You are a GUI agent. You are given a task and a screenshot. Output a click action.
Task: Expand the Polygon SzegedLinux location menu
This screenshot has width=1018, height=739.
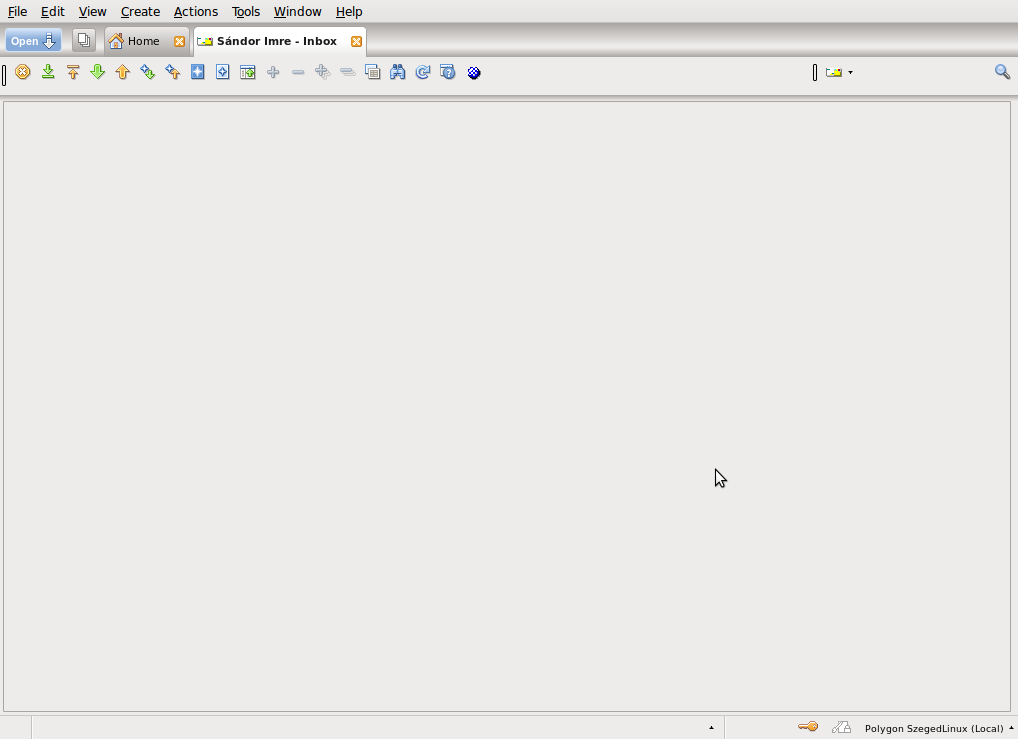pos(1011,728)
